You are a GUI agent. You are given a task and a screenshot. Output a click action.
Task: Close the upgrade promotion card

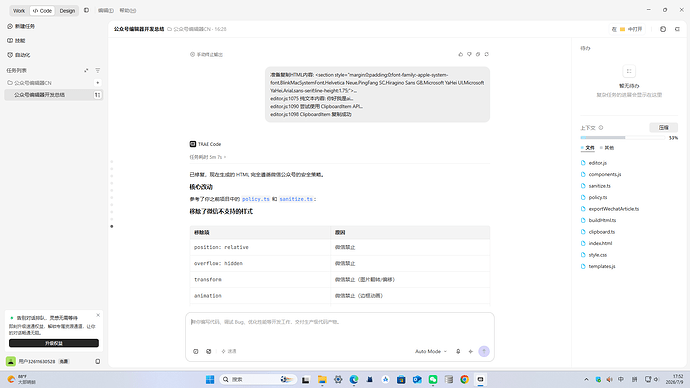coord(98,315)
